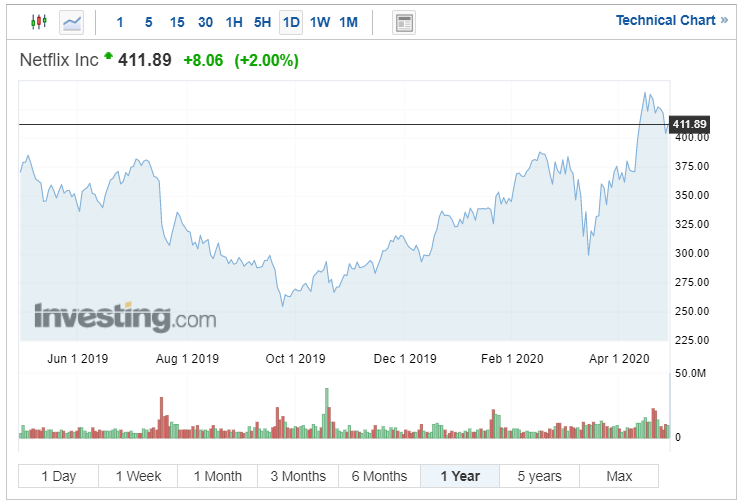The image size is (743, 504).
Task: Set interval to 5 minutes
Action: 148,22
